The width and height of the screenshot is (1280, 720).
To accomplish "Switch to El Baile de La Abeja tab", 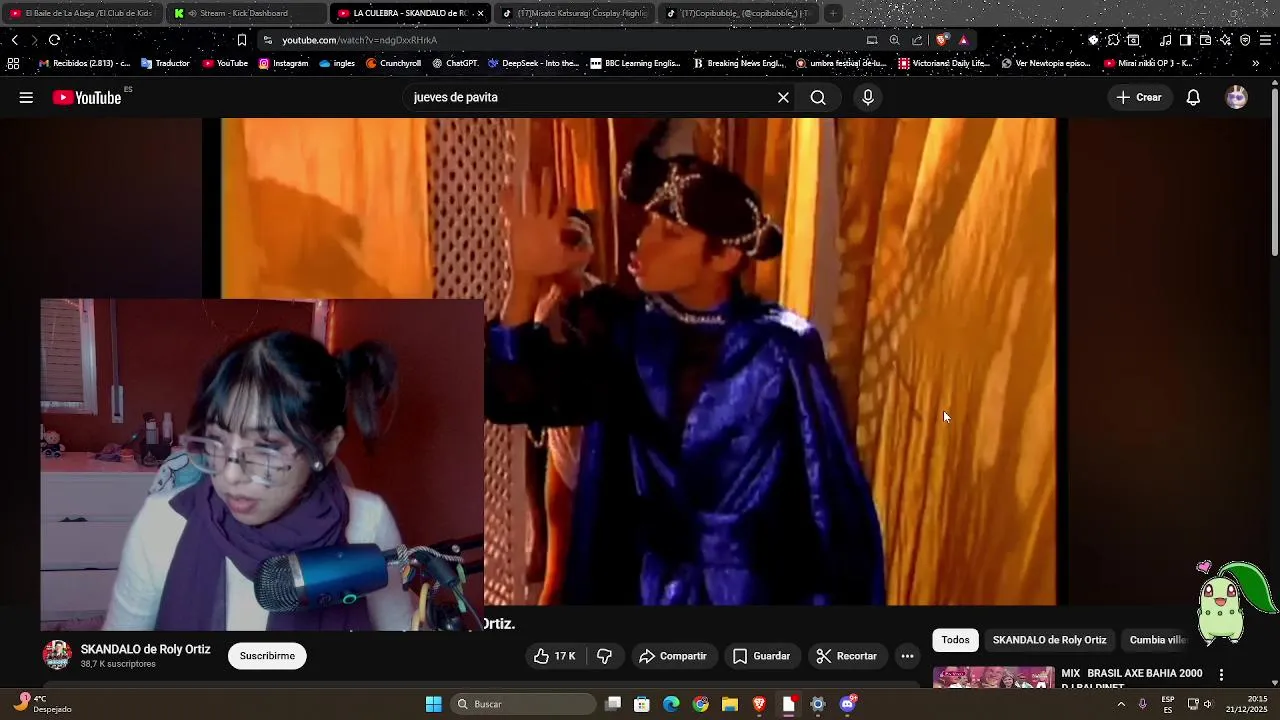I will pyautogui.click(x=81, y=13).
